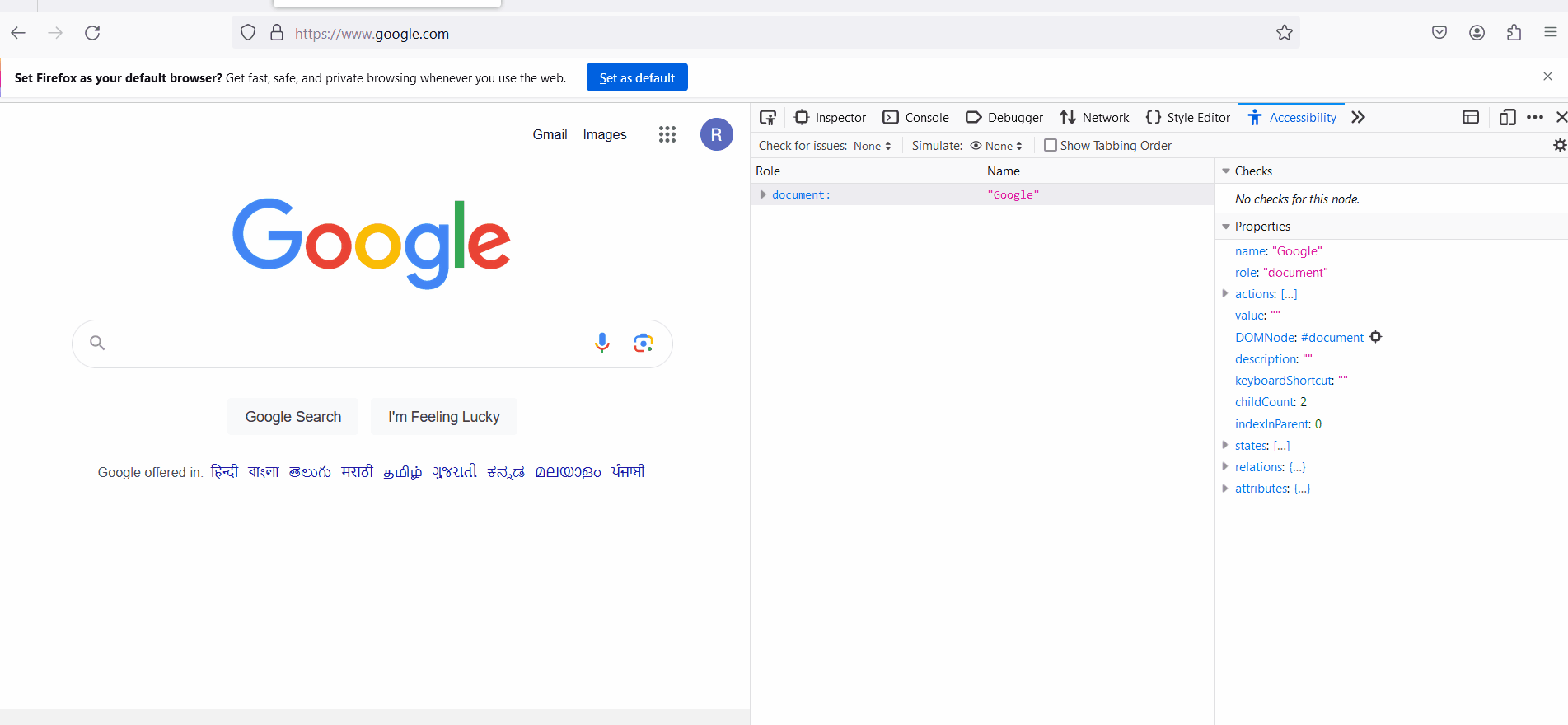1568x725 pixels.
Task: Select the Accessibility tab
Action: coord(1292,118)
